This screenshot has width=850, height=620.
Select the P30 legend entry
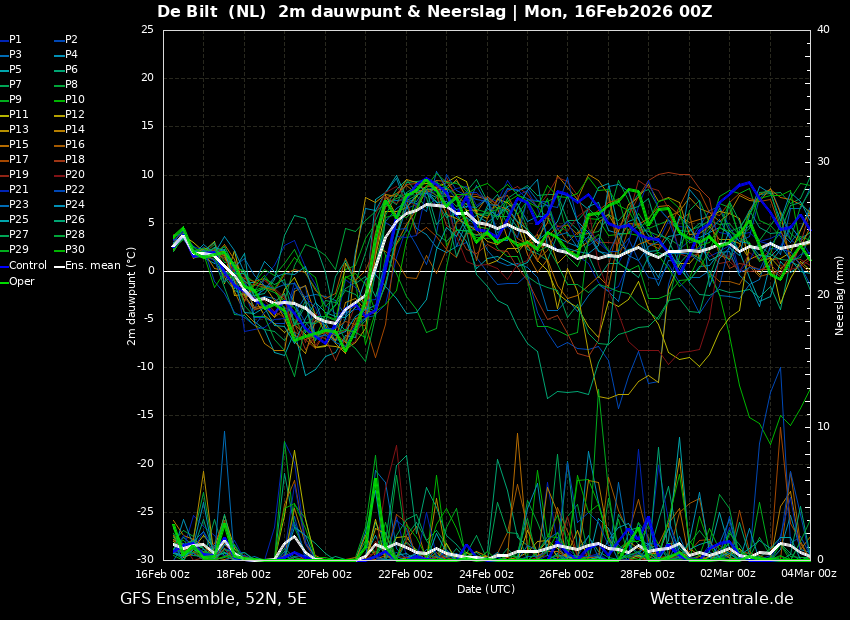pos(75,250)
